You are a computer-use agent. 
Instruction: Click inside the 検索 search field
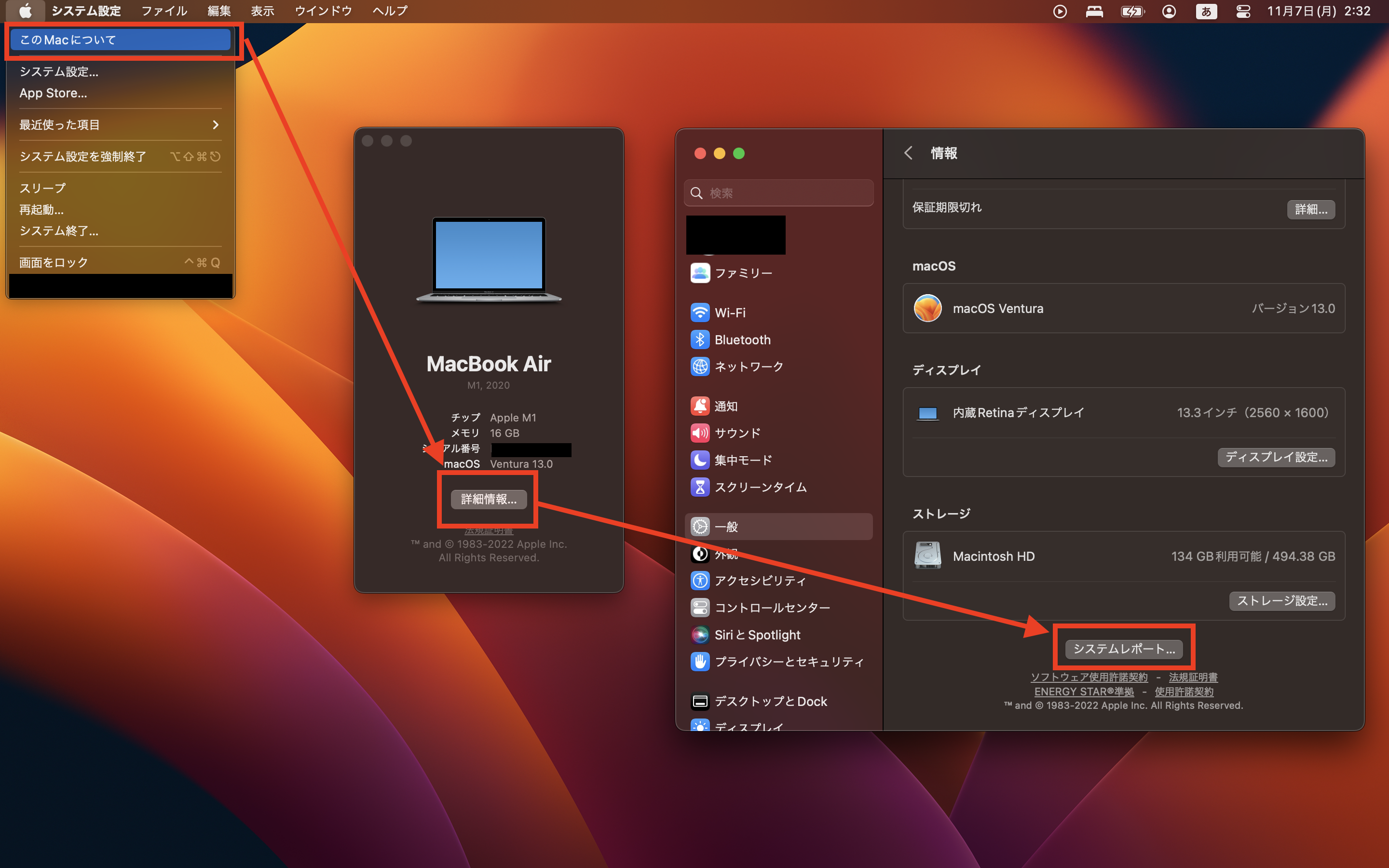click(x=778, y=192)
